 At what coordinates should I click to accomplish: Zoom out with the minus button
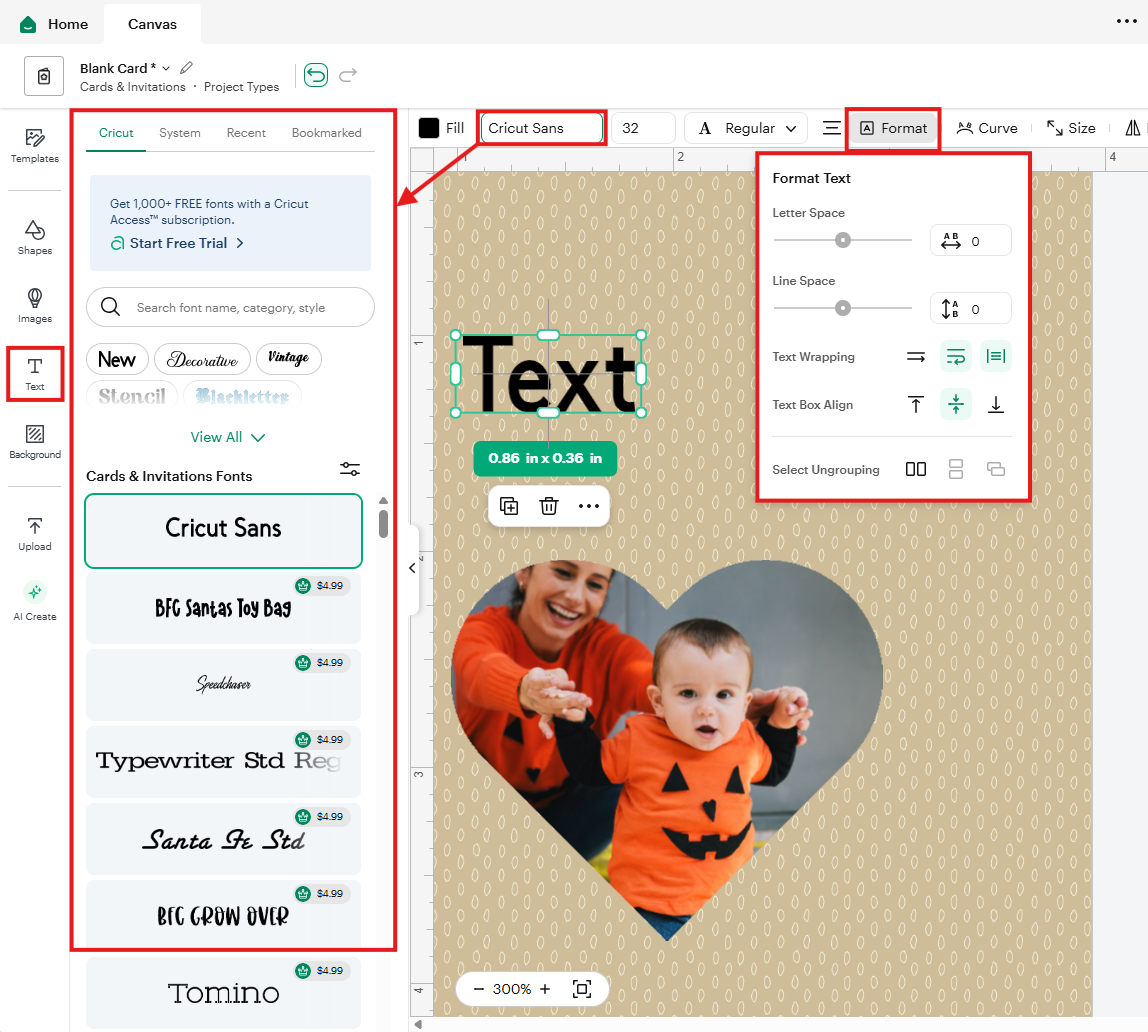point(479,990)
